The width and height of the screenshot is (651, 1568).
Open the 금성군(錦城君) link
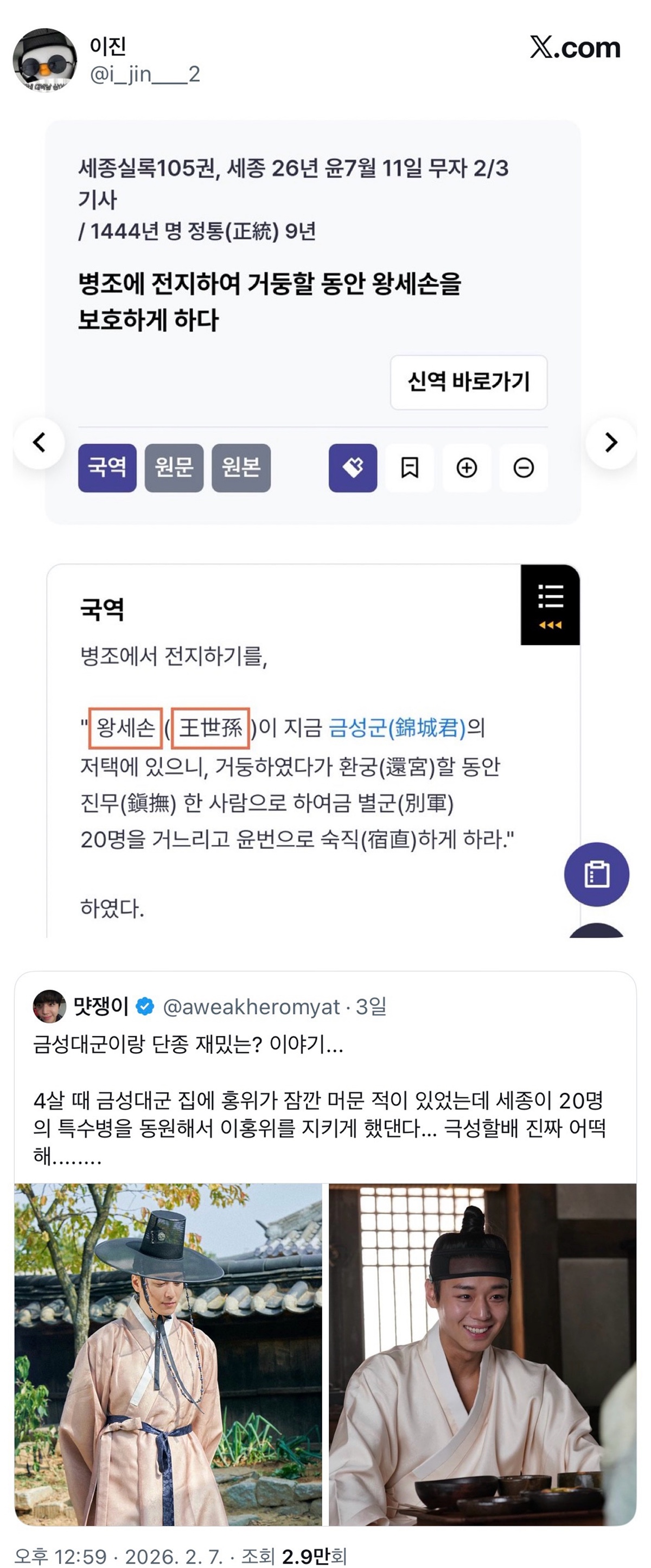[x=397, y=727]
